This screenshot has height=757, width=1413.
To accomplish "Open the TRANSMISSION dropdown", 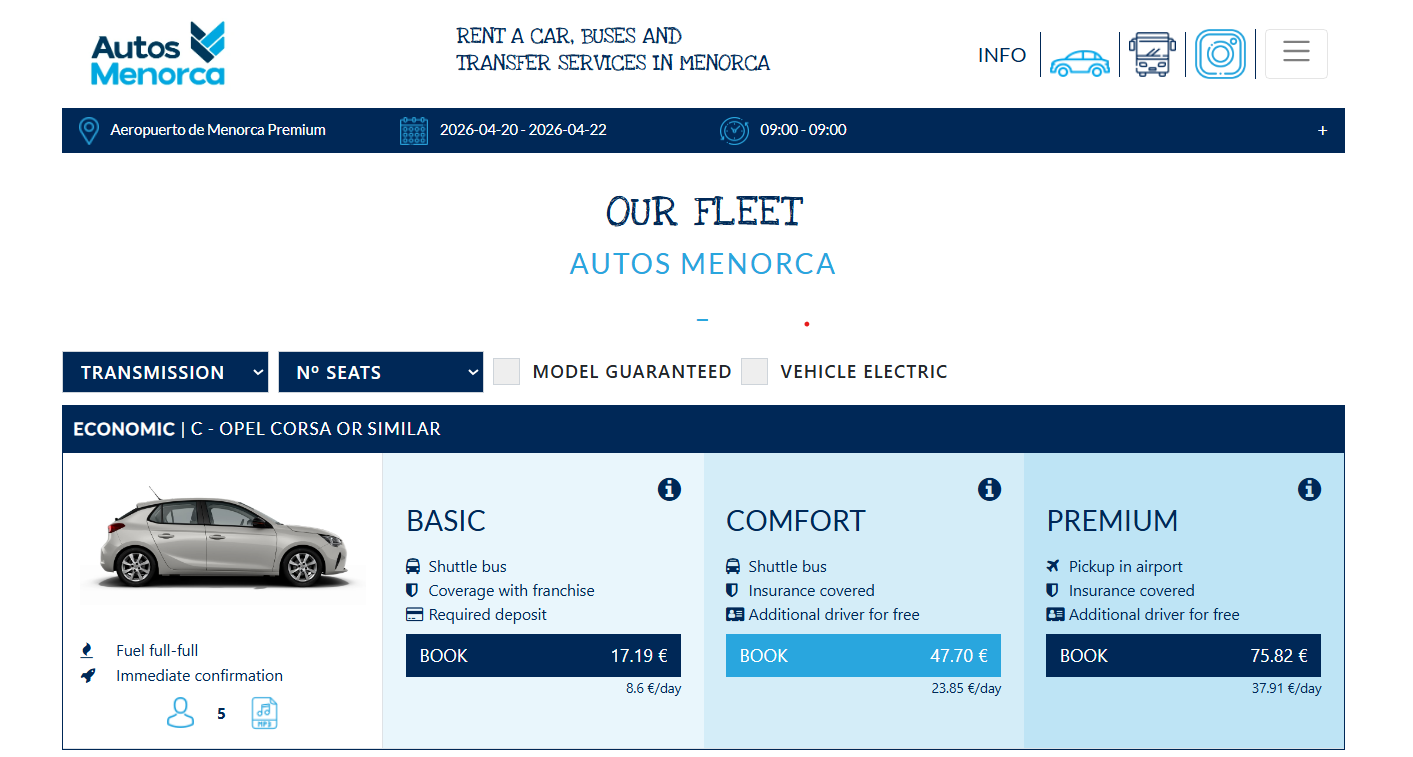I will click(165, 371).
